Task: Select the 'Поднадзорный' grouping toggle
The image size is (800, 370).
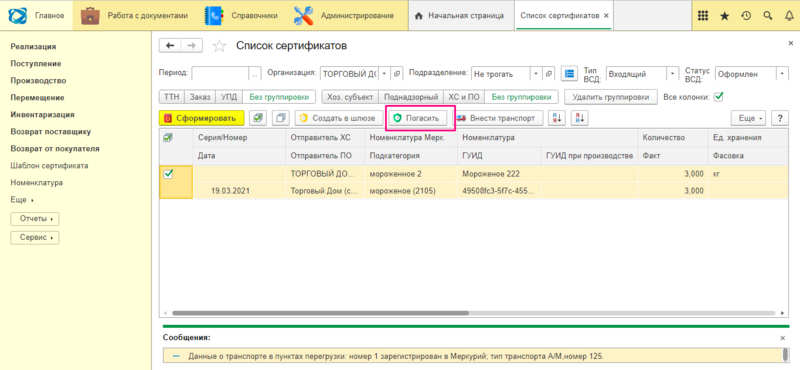Action: [x=411, y=96]
